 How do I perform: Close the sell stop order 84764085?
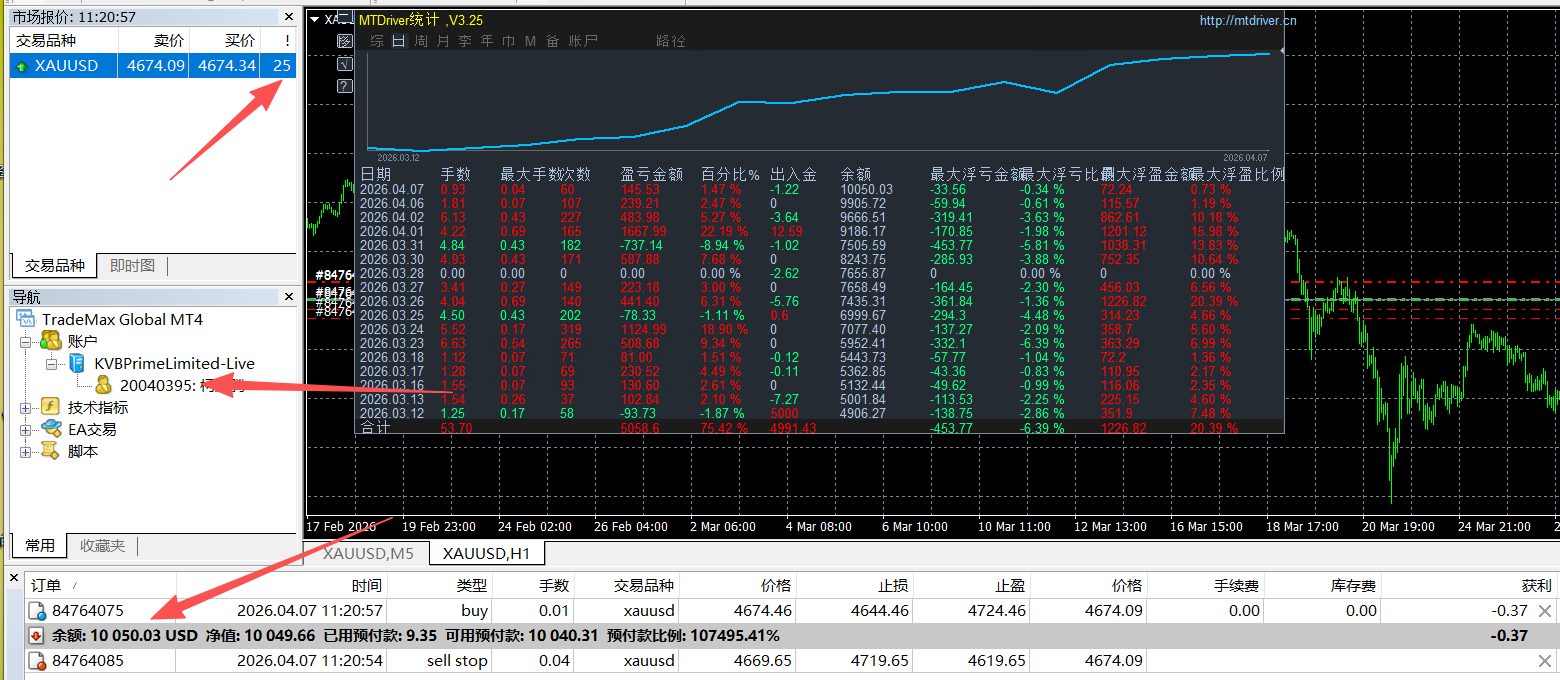1545,661
